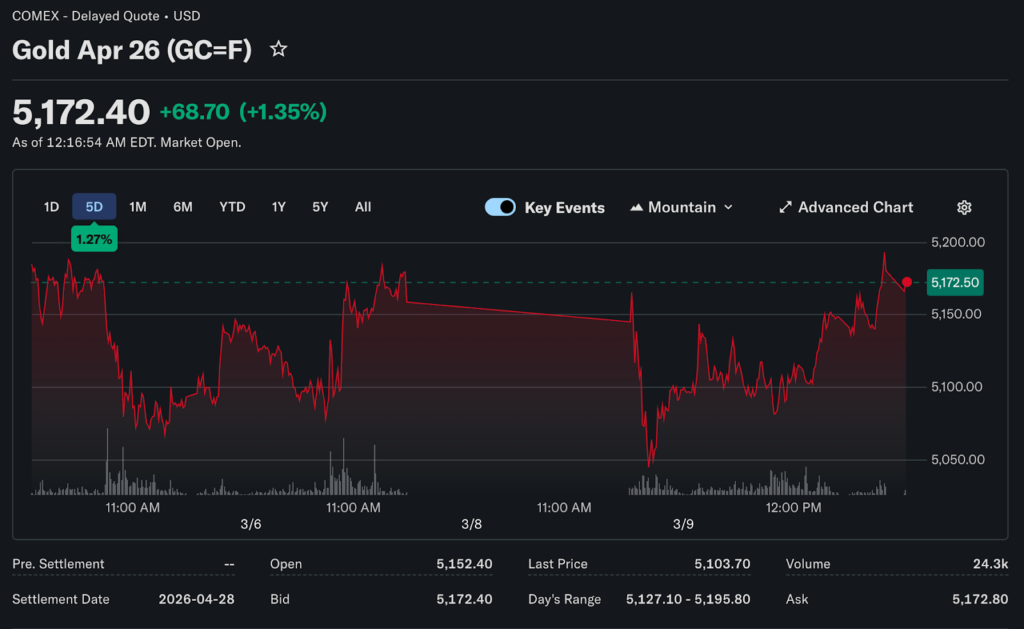The width and height of the screenshot is (1024, 629).
Task: Click the Advanced Chart expand arrows icon
Action: (785, 207)
